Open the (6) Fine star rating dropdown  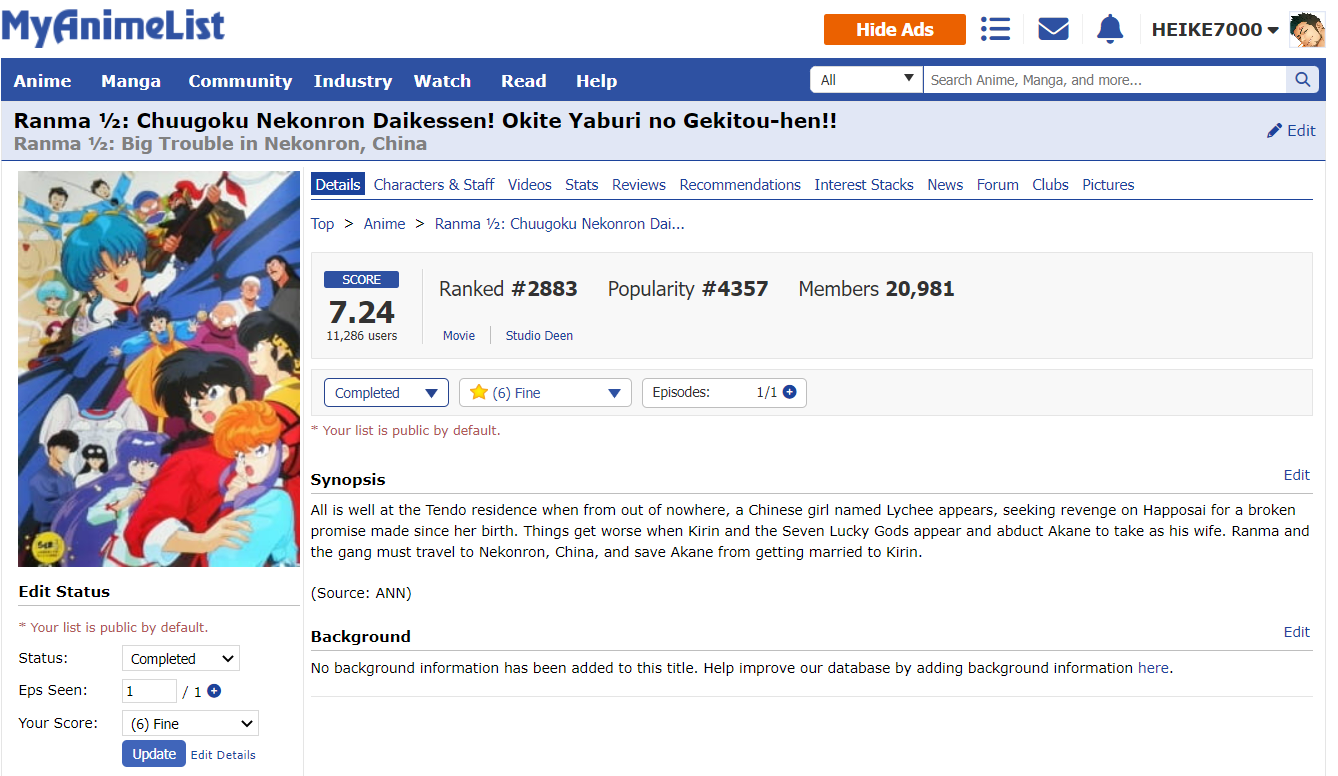pyautogui.click(x=545, y=393)
